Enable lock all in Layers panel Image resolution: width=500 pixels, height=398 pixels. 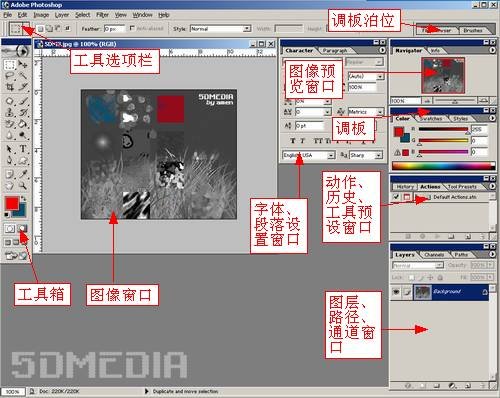tap(440, 277)
